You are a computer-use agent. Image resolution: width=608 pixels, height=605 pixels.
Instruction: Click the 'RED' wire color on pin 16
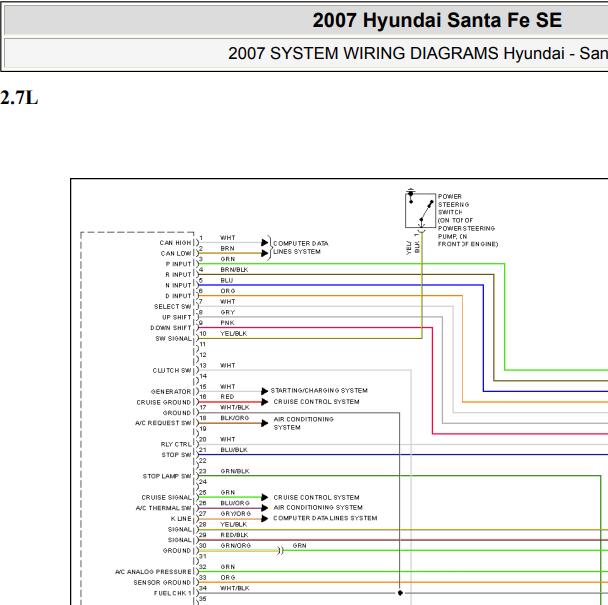click(227, 397)
